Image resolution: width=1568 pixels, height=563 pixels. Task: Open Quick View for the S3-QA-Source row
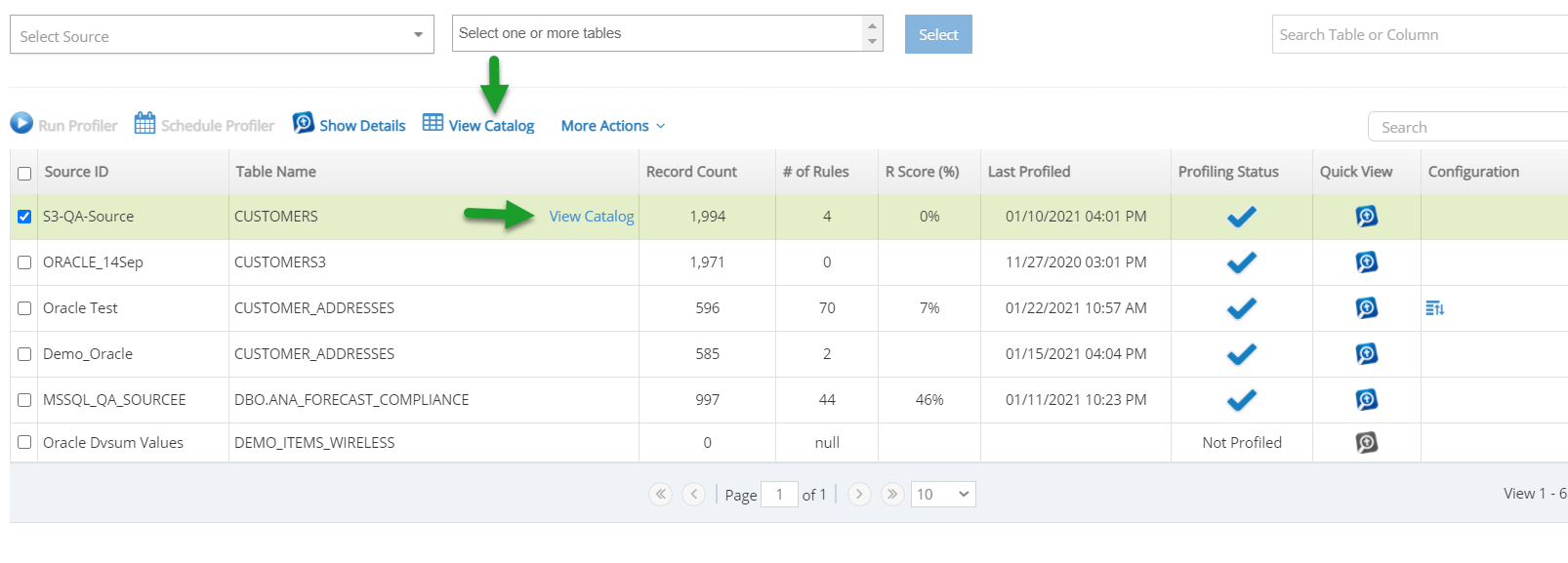click(1367, 216)
